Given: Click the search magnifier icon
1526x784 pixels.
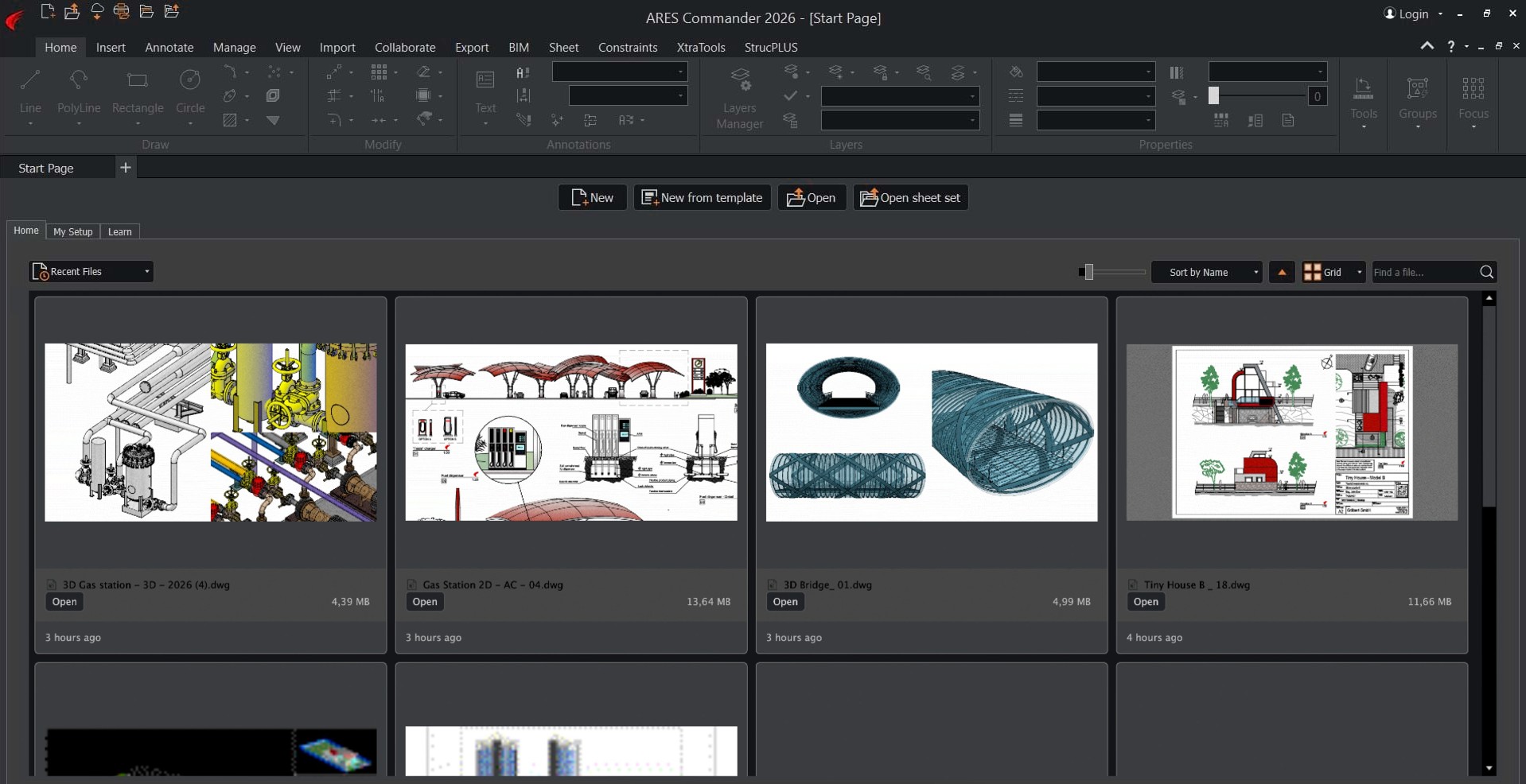Looking at the screenshot, I should 1486,272.
